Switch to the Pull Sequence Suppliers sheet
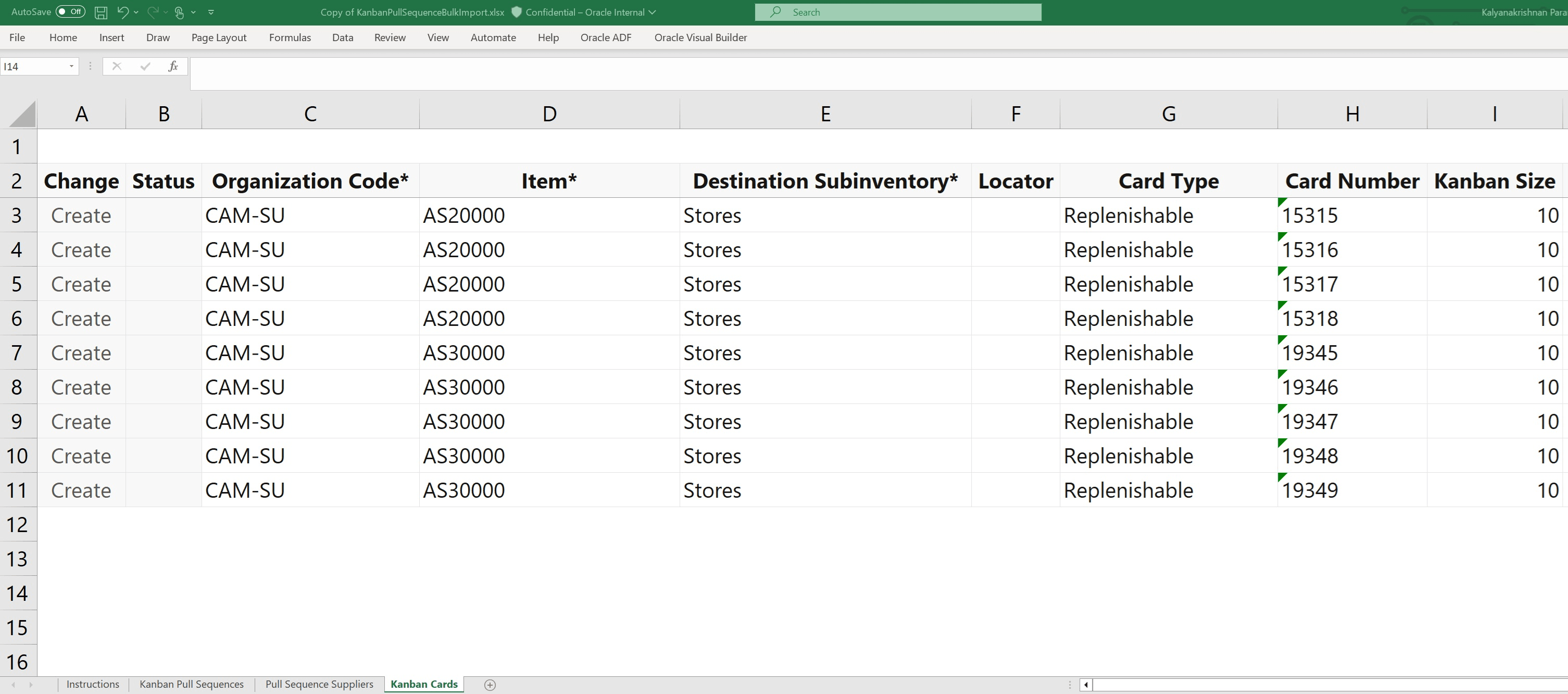Screen dimensions: 1568x694 [x=319, y=684]
